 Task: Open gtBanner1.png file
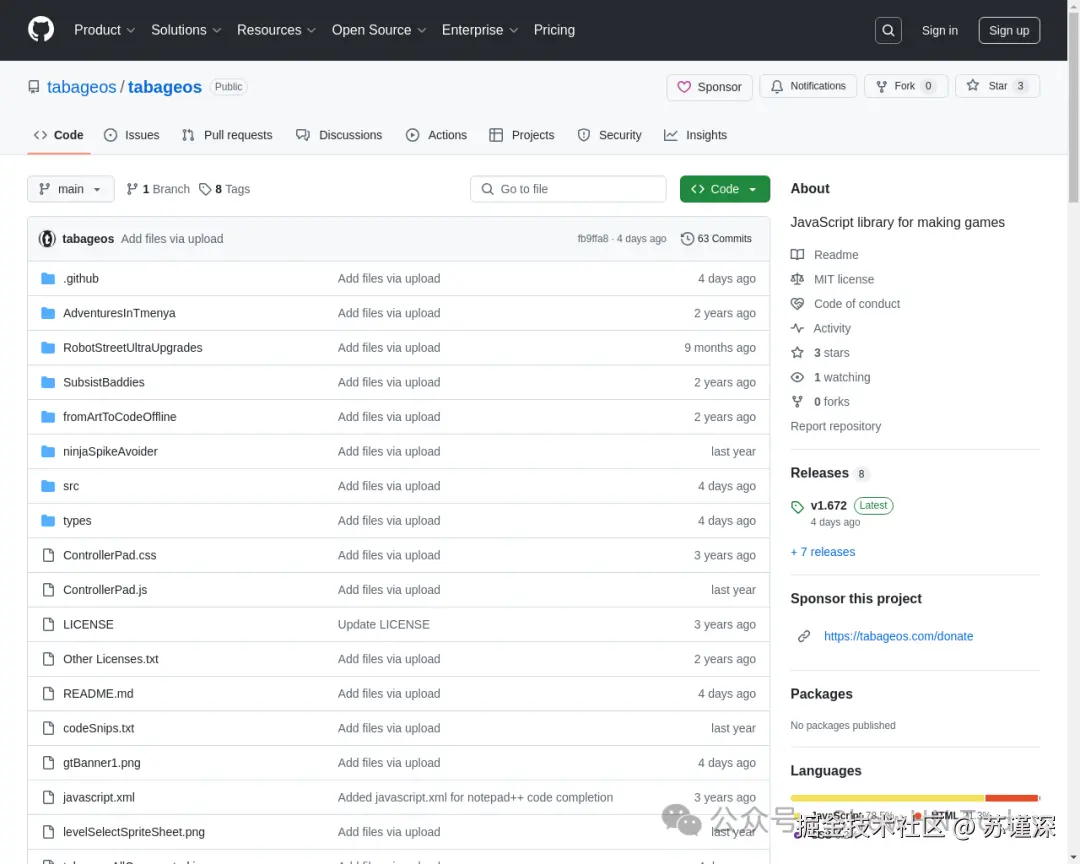pyautogui.click(x=102, y=763)
